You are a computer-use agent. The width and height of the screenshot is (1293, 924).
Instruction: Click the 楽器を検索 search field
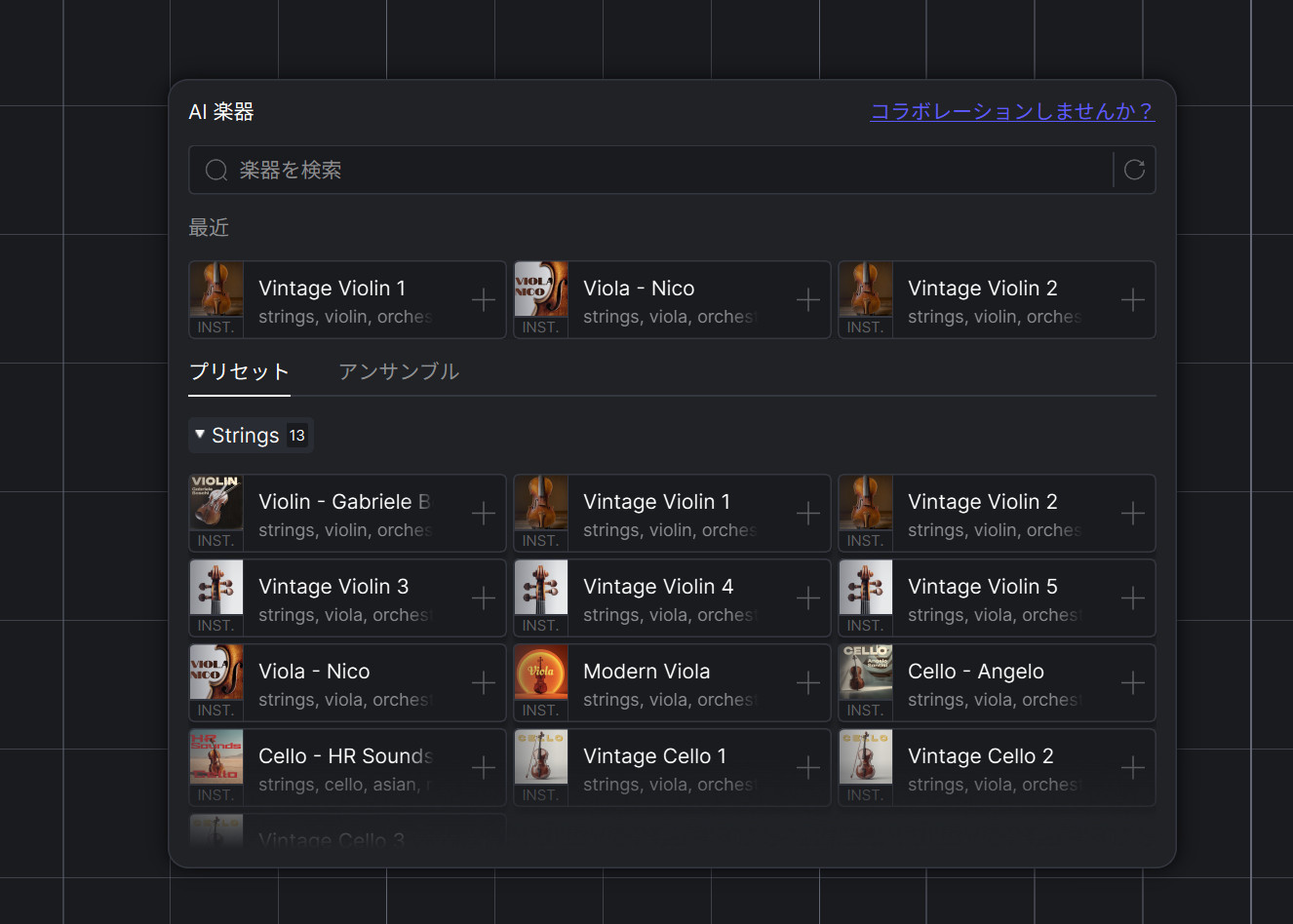click(653, 171)
